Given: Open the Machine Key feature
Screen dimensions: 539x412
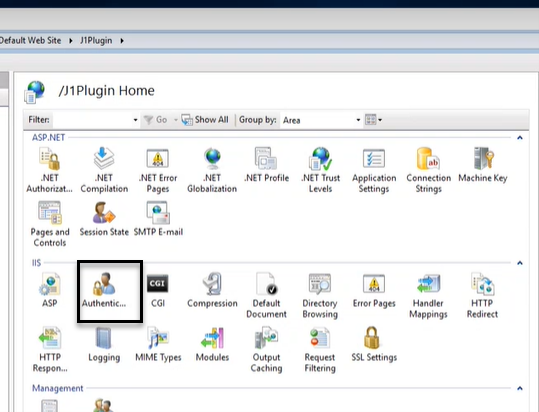Looking at the screenshot, I should pyautogui.click(x=483, y=165).
